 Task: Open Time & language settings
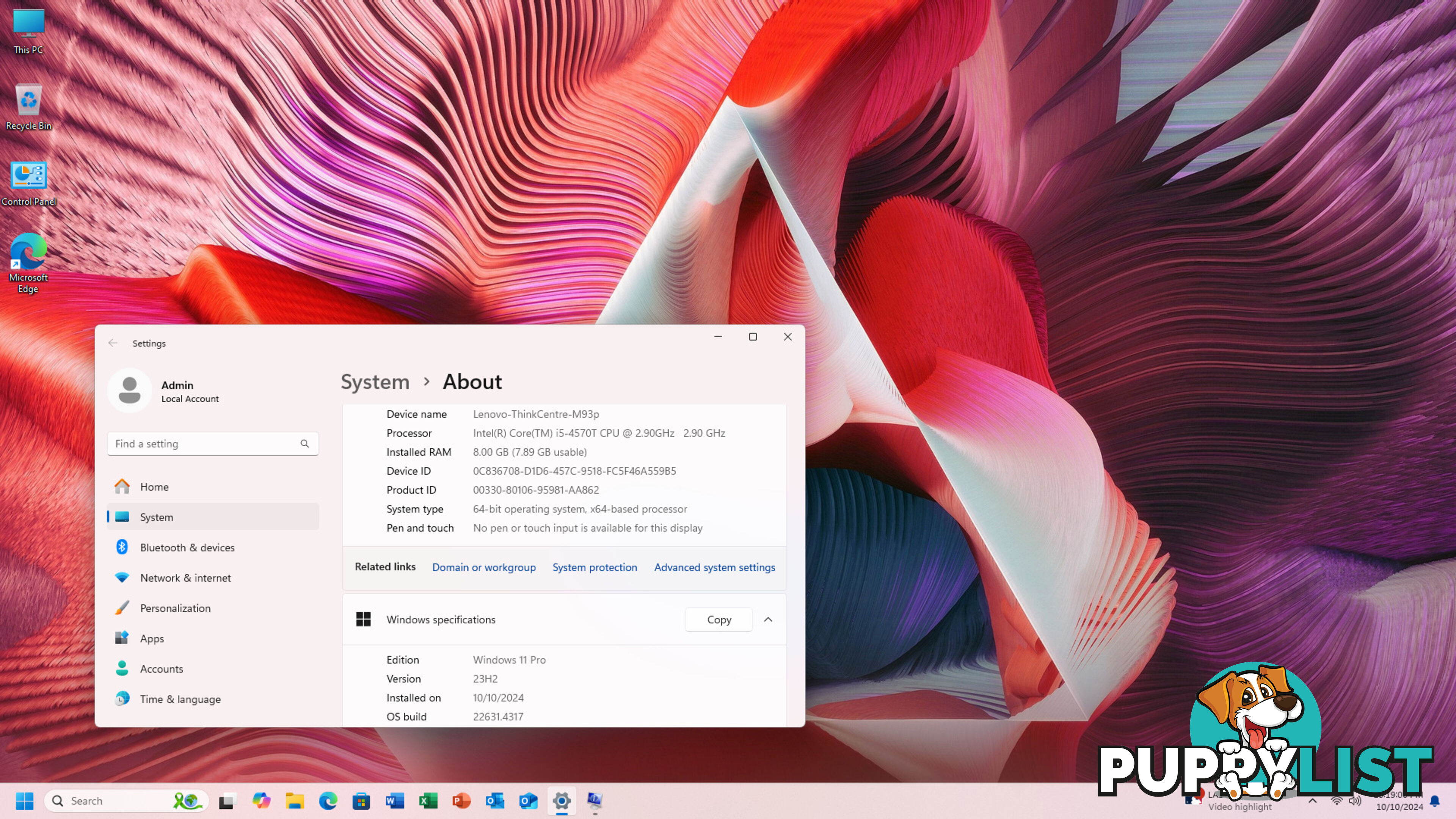tap(212, 699)
